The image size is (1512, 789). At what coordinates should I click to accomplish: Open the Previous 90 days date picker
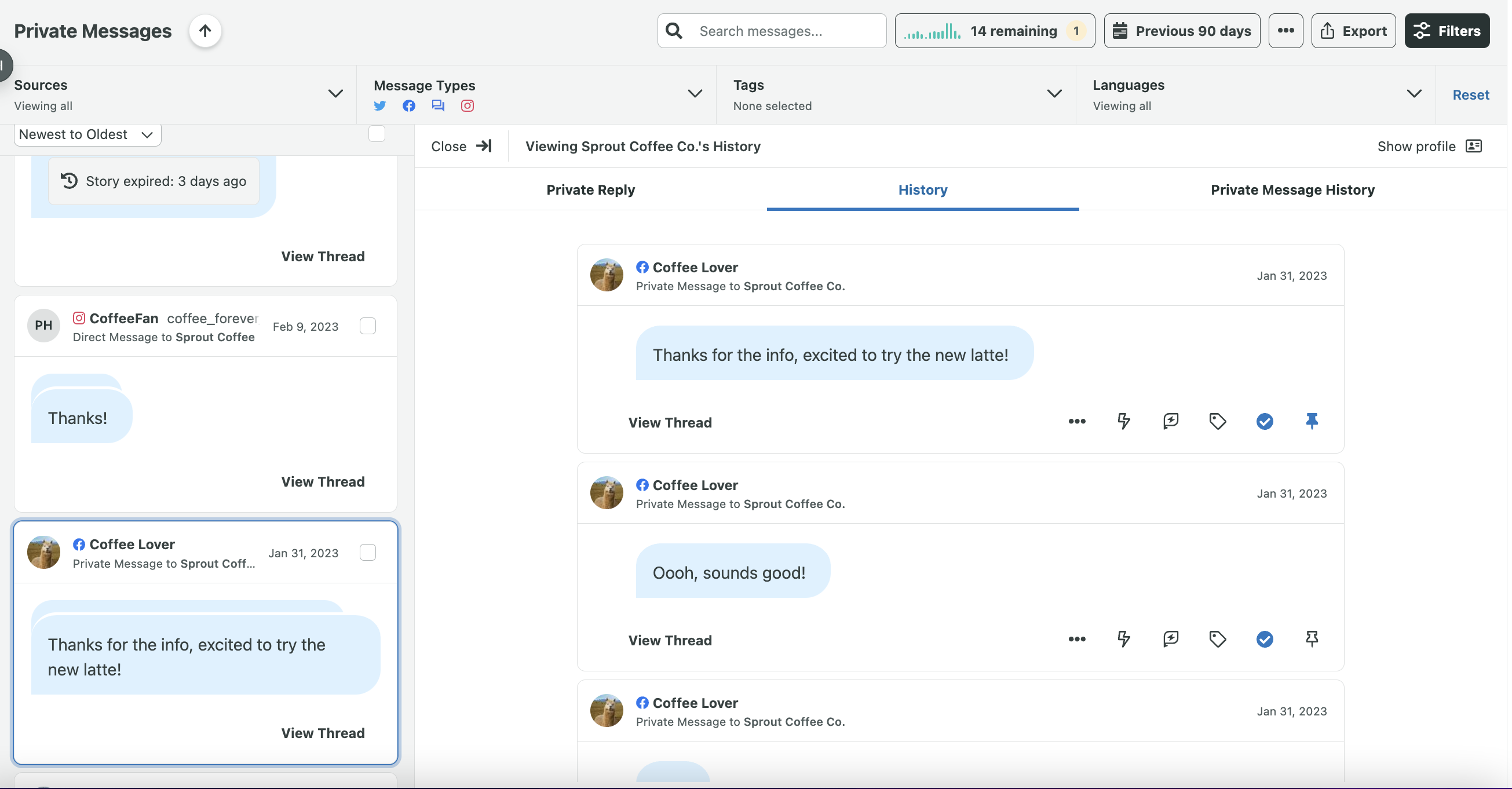click(1182, 31)
